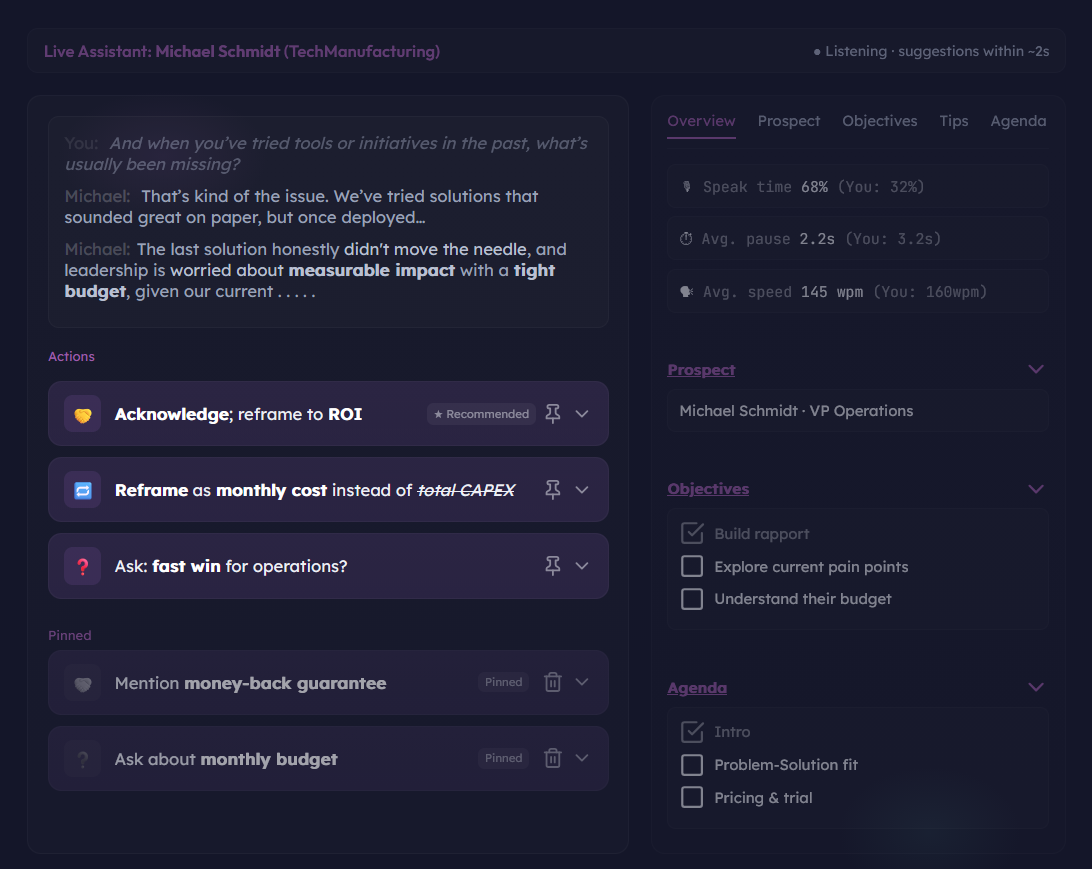Click the question mark icon beside fast win suggestion
Viewport: 1092px width, 869px height.
click(82, 566)
